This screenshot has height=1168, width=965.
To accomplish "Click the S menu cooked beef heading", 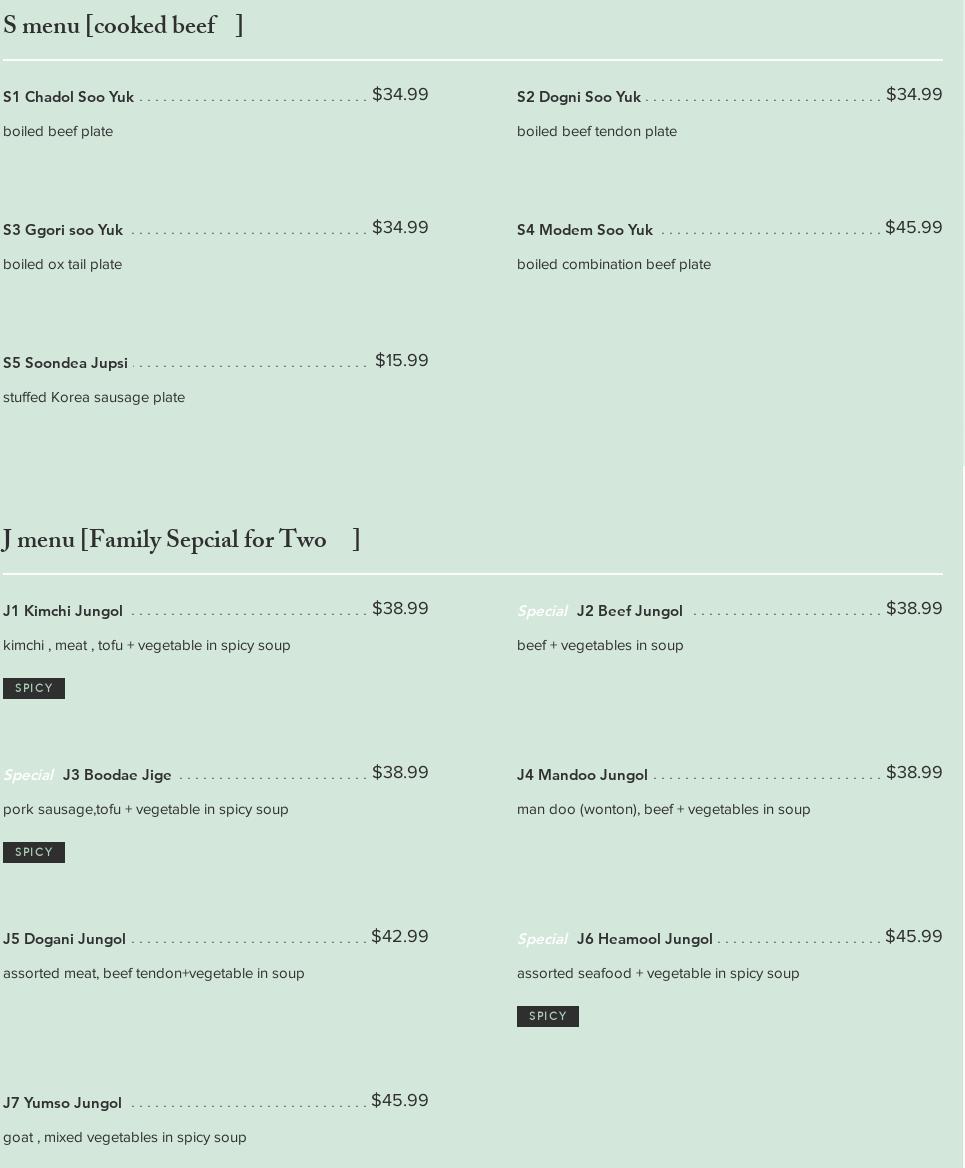I will [122, 26].
